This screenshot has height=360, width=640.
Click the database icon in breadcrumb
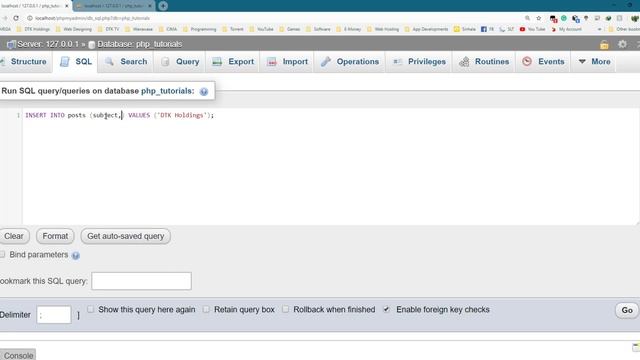pos(92,44)
